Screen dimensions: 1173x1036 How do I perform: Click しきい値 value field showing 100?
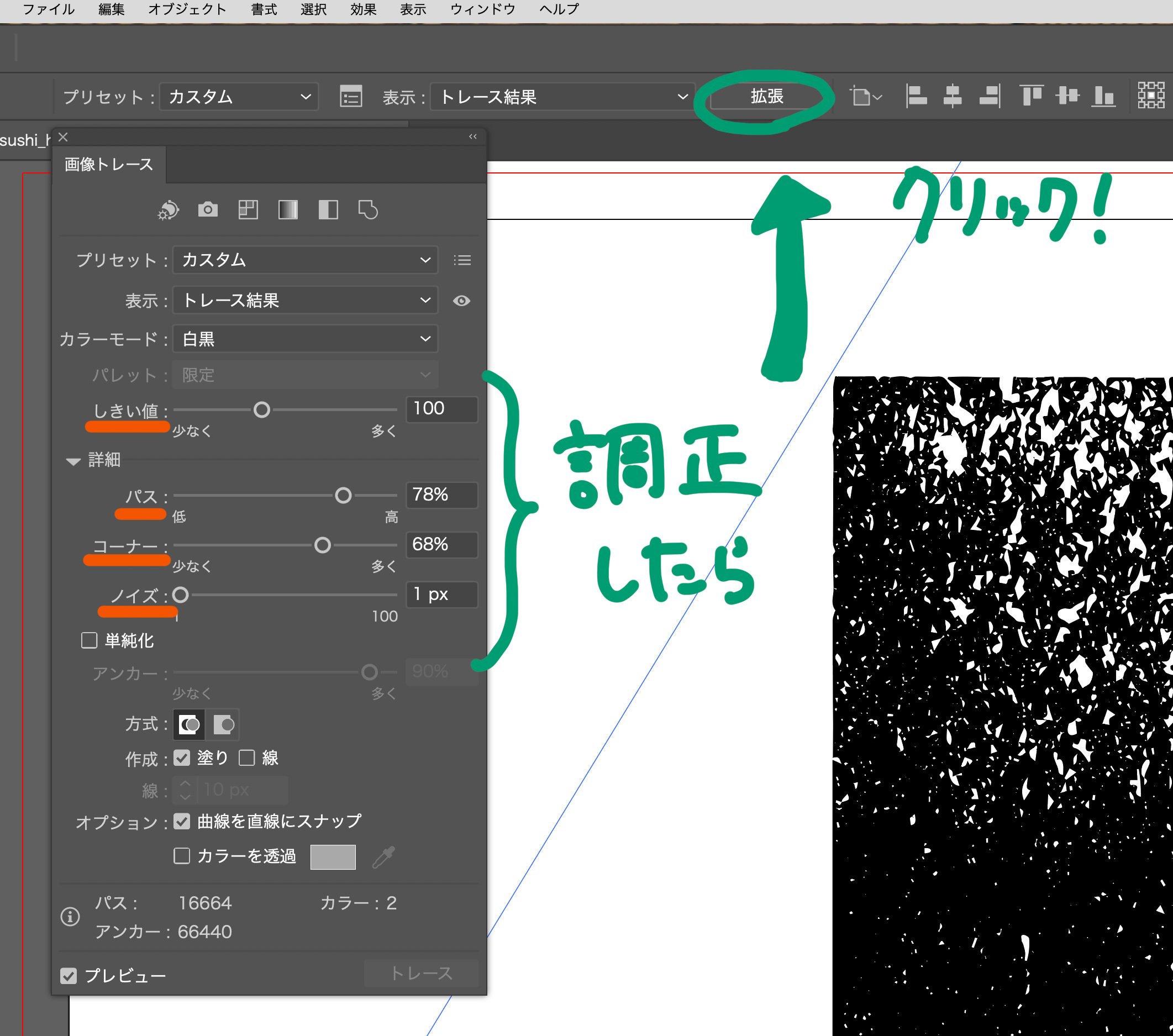[x=442, y=409]
